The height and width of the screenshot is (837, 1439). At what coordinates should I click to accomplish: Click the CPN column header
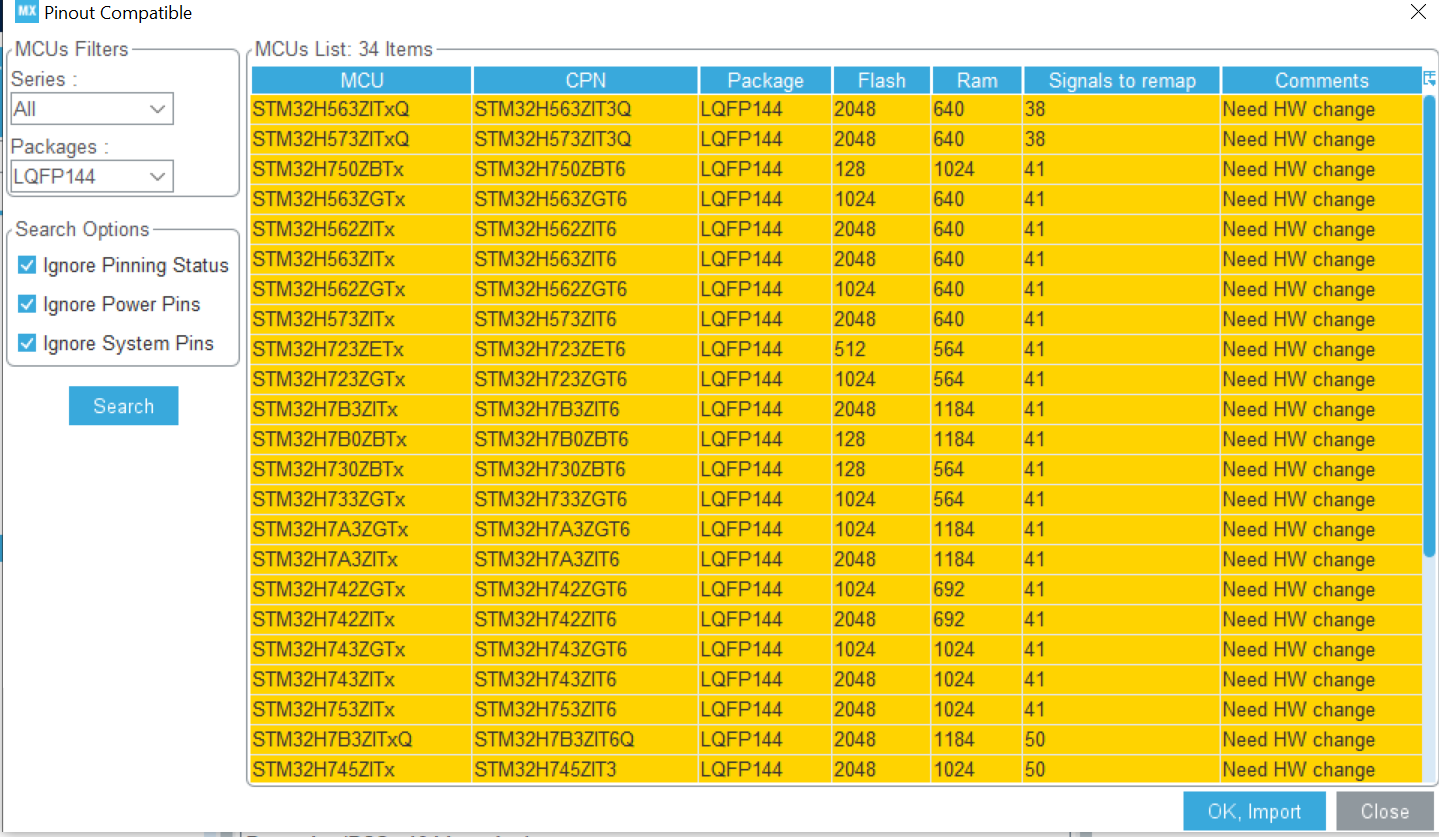(x=585, y=80)
